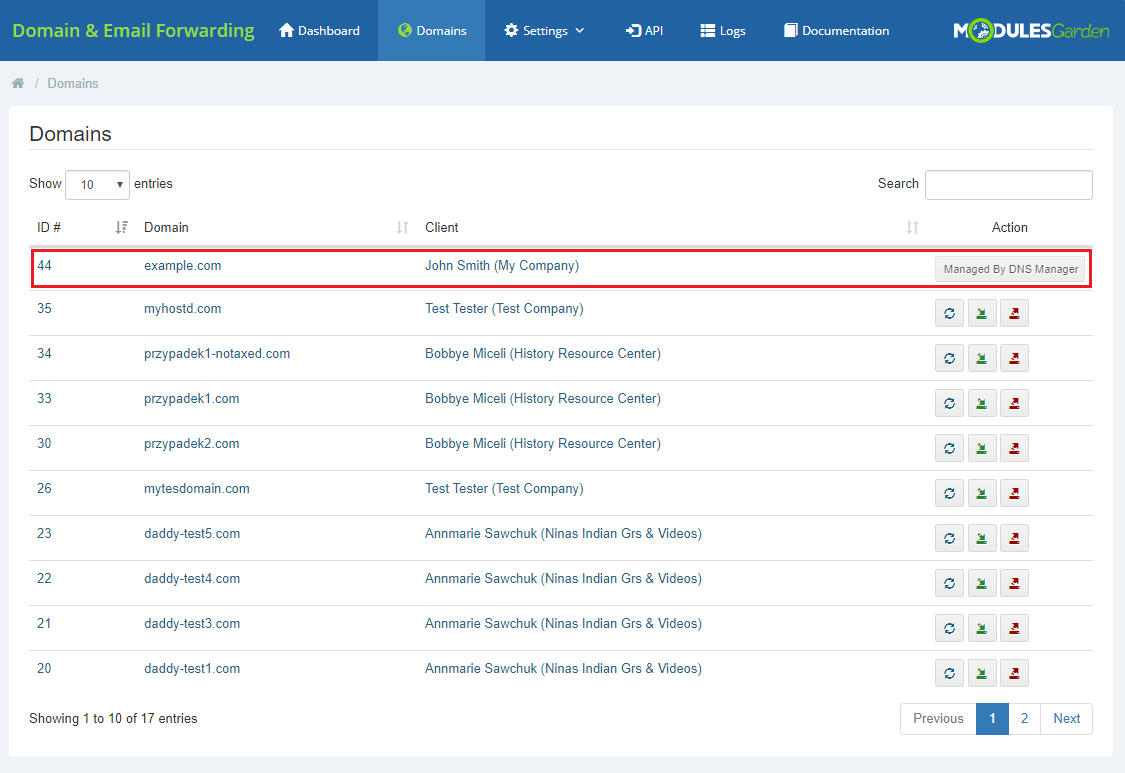Viewport: 1125px width, 773px height.
Task: Click red up-arrow icon for przypadek2.com
Action: point(1014,448)
